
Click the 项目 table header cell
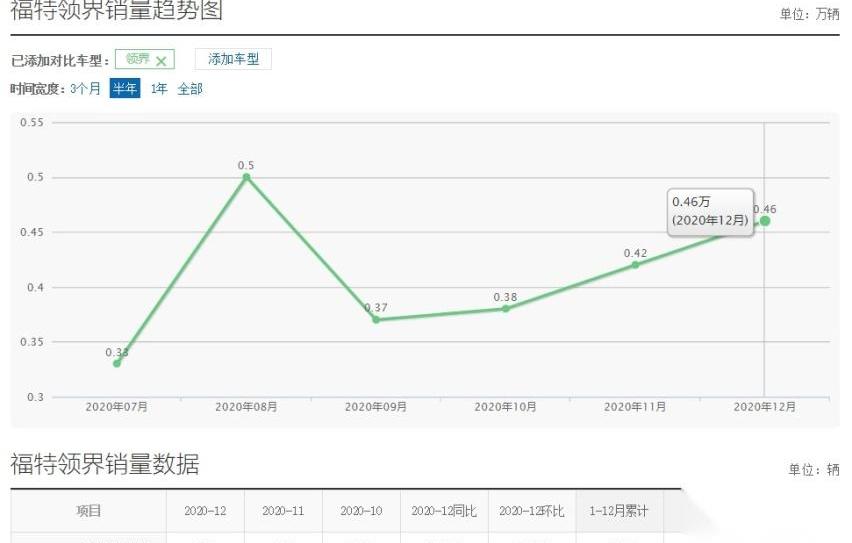[x=89, y=511]
